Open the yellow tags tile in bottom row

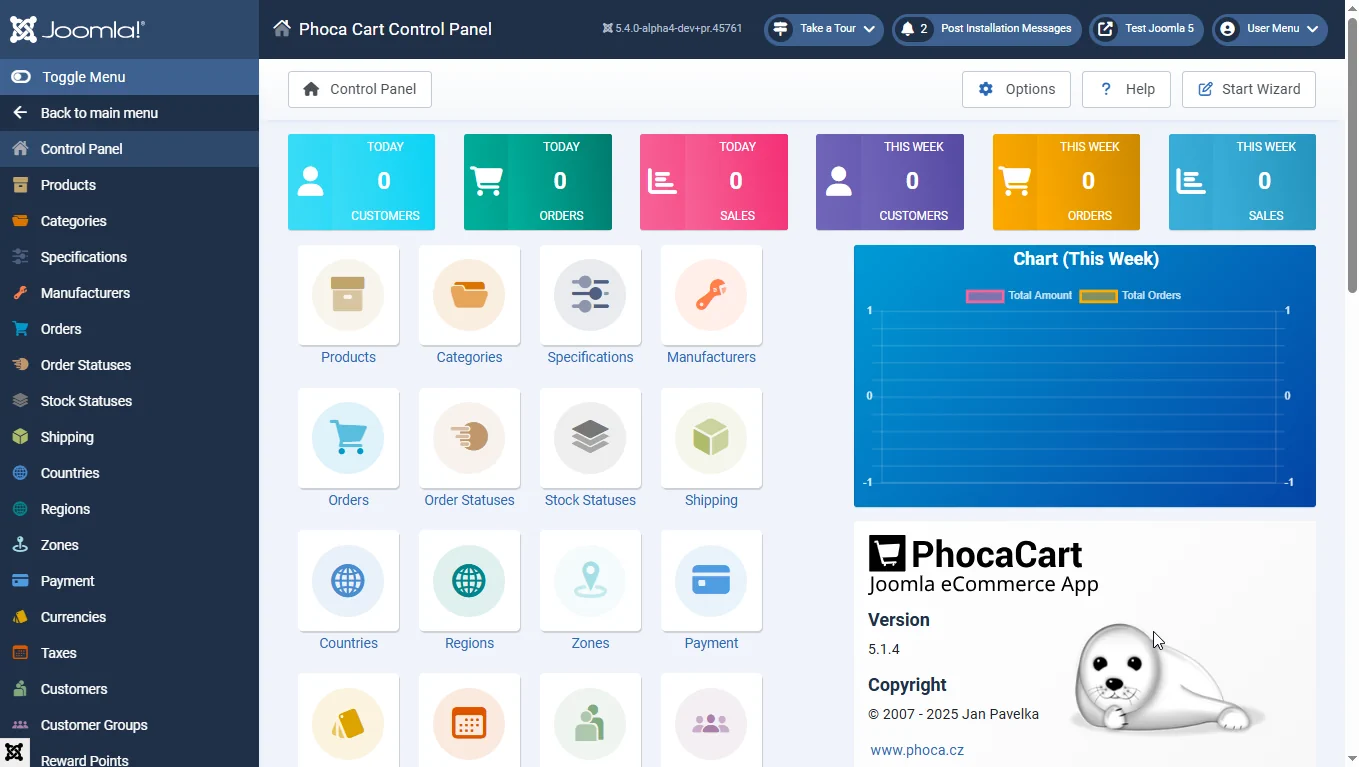coord(348,720)
